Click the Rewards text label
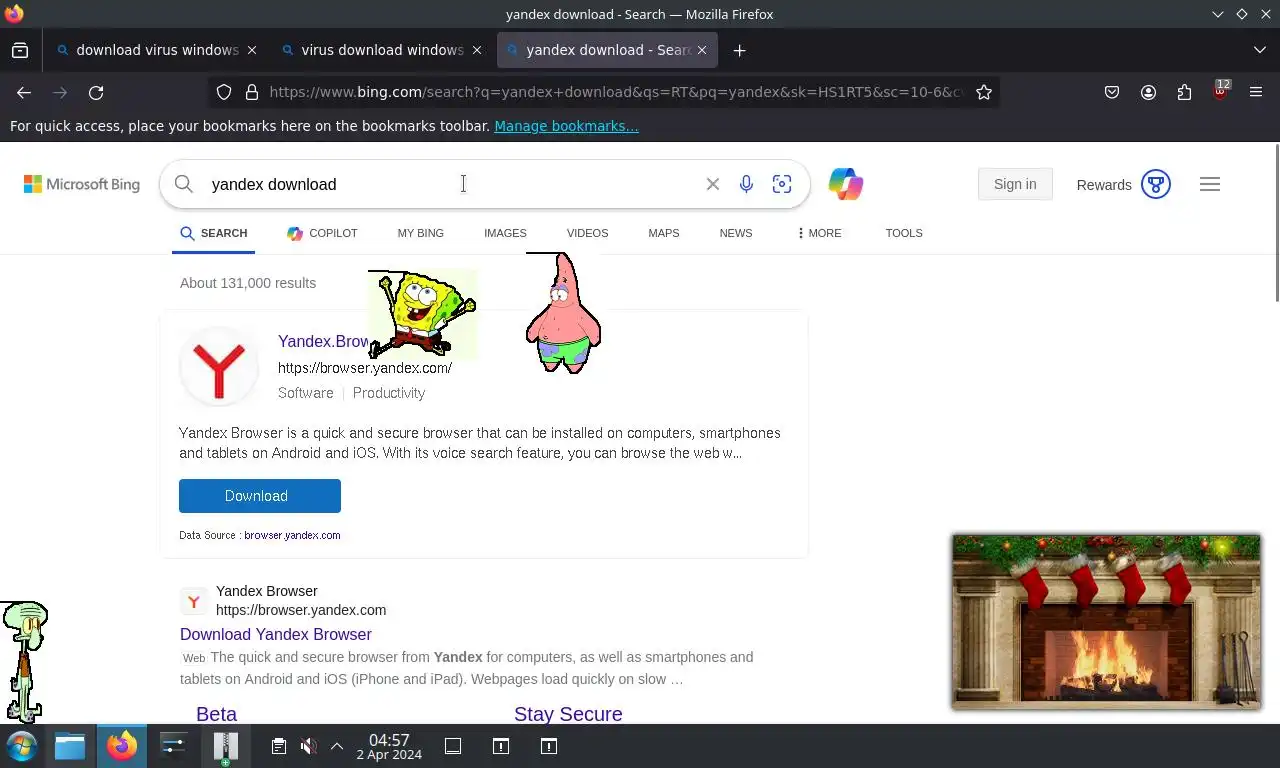 [x=1104, y=185]
